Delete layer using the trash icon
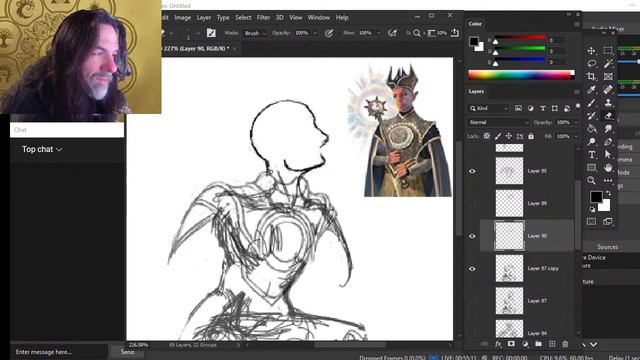Viewport: 640px width, 360px height. pos(565,344)
